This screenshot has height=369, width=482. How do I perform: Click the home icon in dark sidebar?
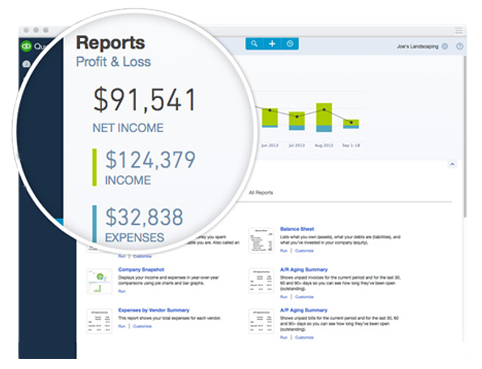pos(26,64)
